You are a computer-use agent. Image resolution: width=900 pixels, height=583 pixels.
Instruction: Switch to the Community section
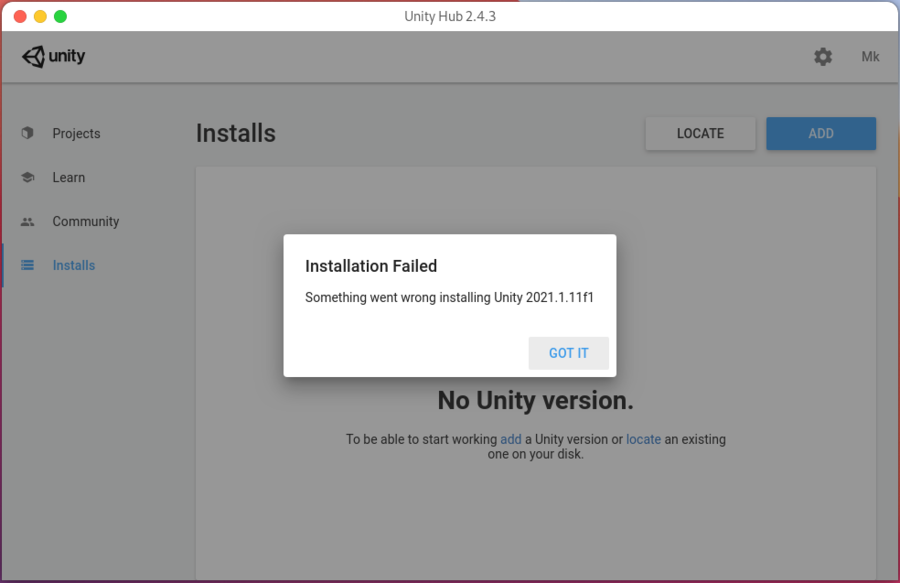pos(86,221)
